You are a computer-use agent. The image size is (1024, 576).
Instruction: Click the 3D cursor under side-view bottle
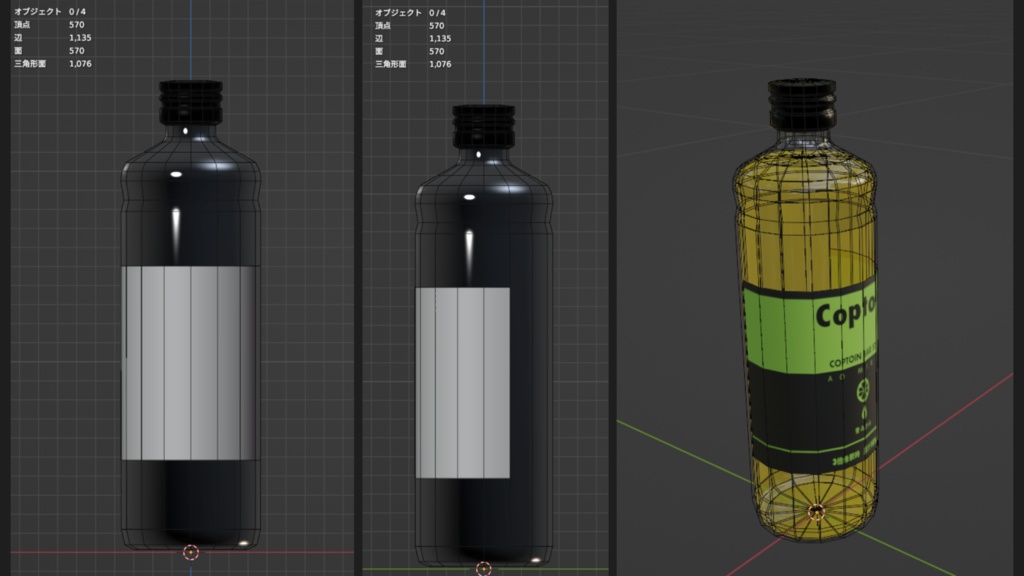[x=483, y=568]
